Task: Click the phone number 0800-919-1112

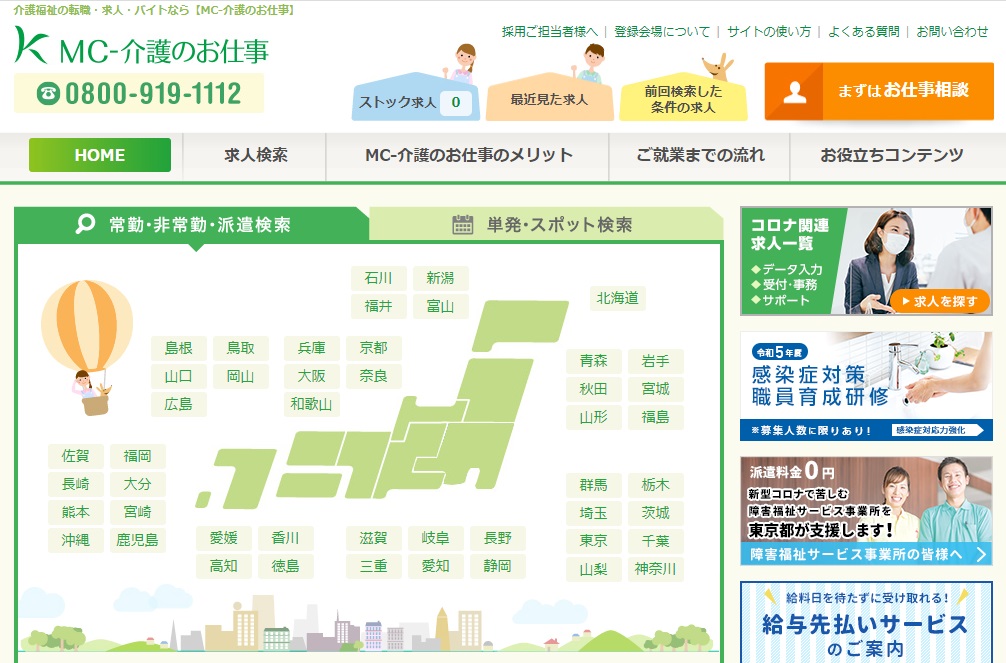Action: pyautogui.click(x=139, y=93)
